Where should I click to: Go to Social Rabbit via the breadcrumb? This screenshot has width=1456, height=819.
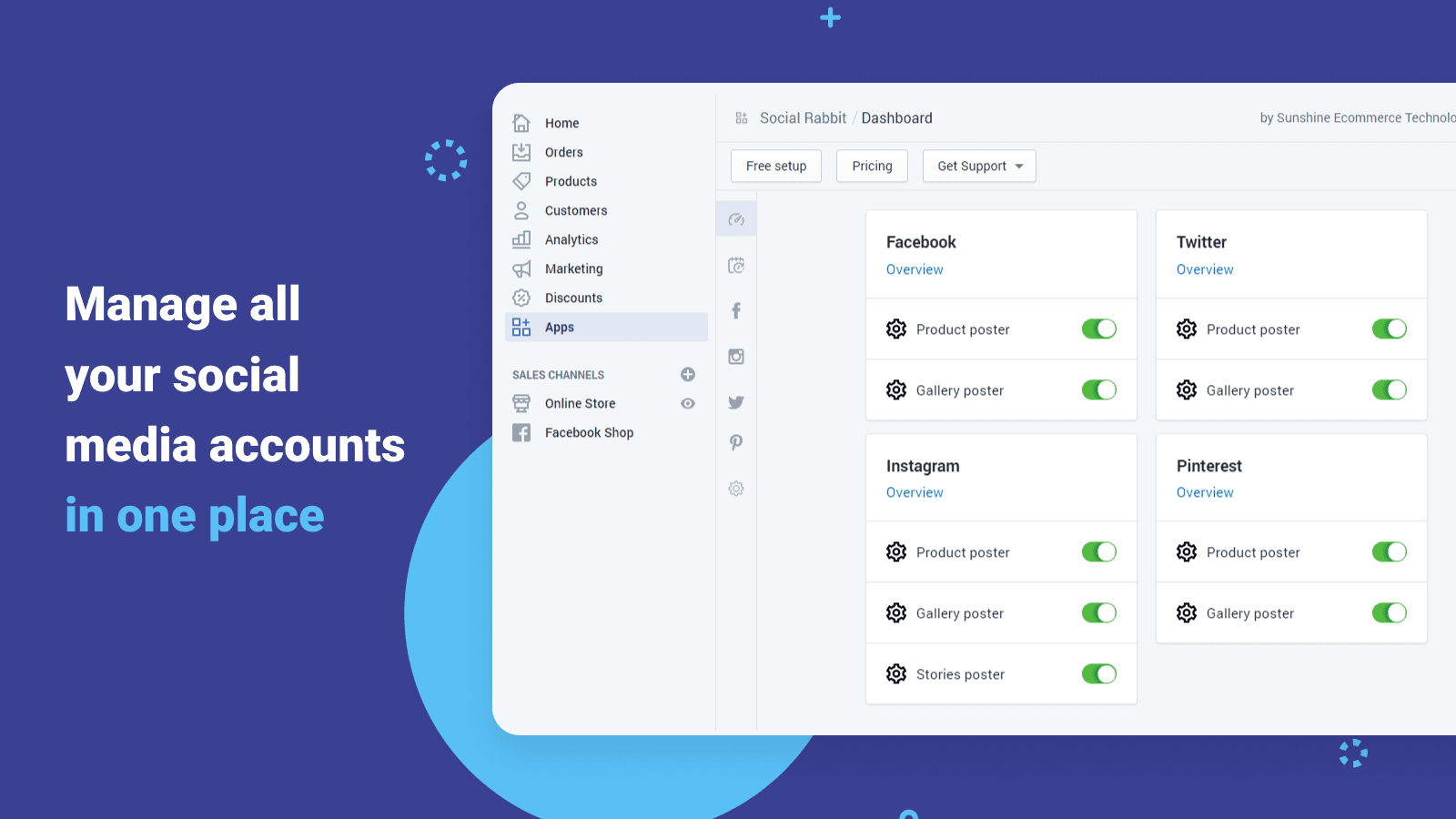coord(804,117)
